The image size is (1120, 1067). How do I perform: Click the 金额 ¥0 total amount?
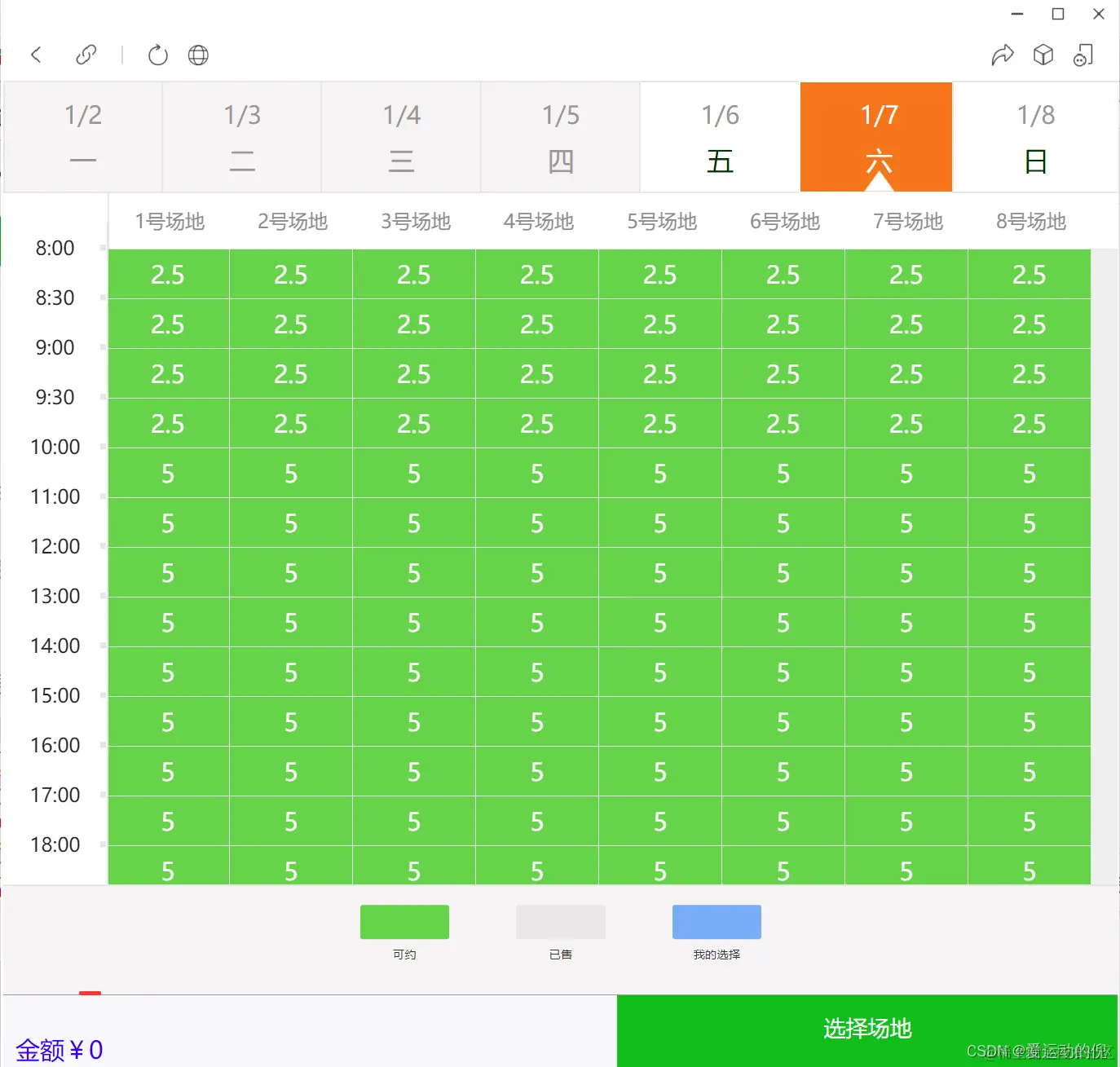[60, 1050]
